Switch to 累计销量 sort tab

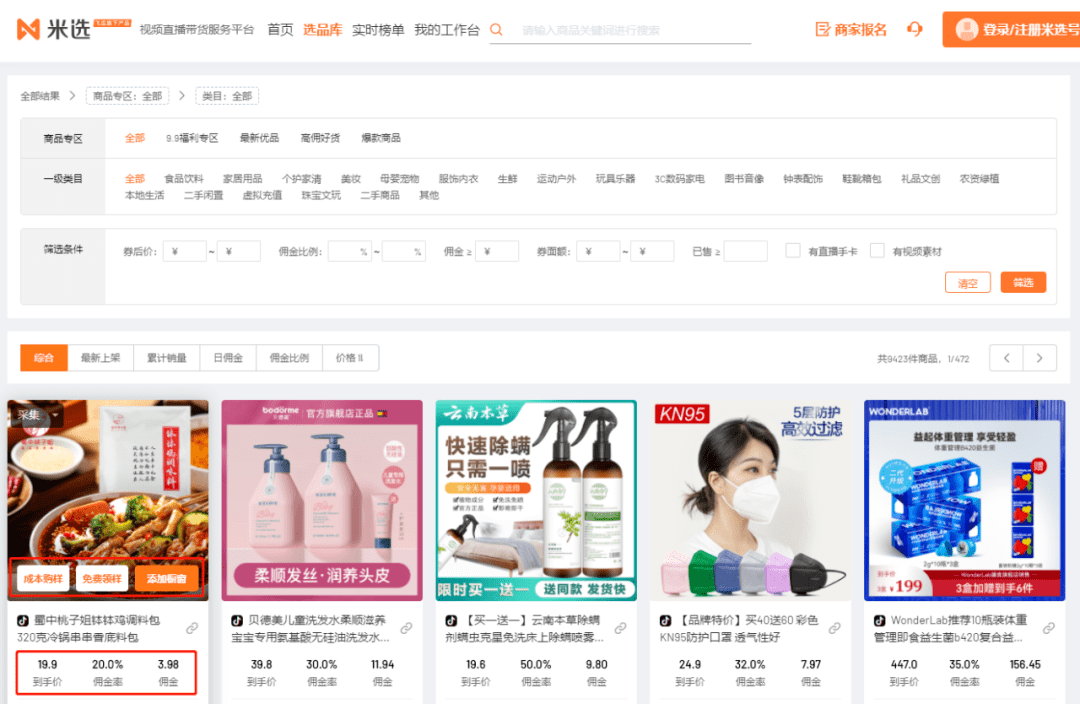(167, 358)
